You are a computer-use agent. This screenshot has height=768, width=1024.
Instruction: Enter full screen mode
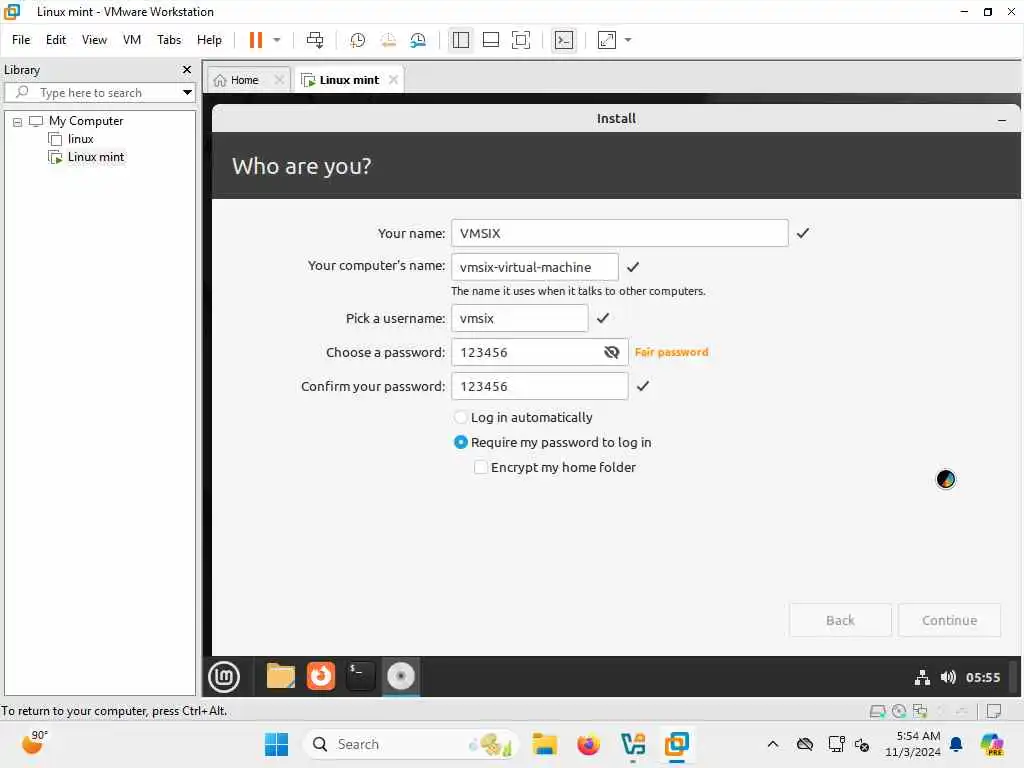click(520, 40)
